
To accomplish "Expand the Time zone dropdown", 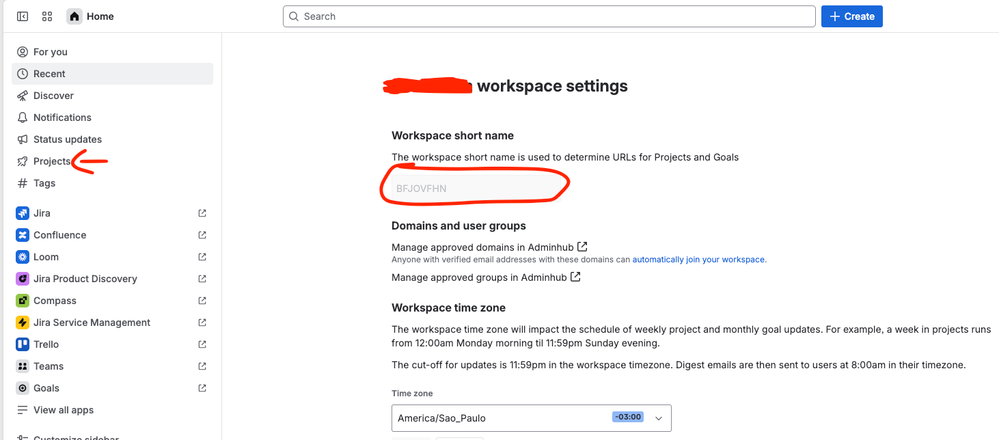I will [x=530, y=417].
